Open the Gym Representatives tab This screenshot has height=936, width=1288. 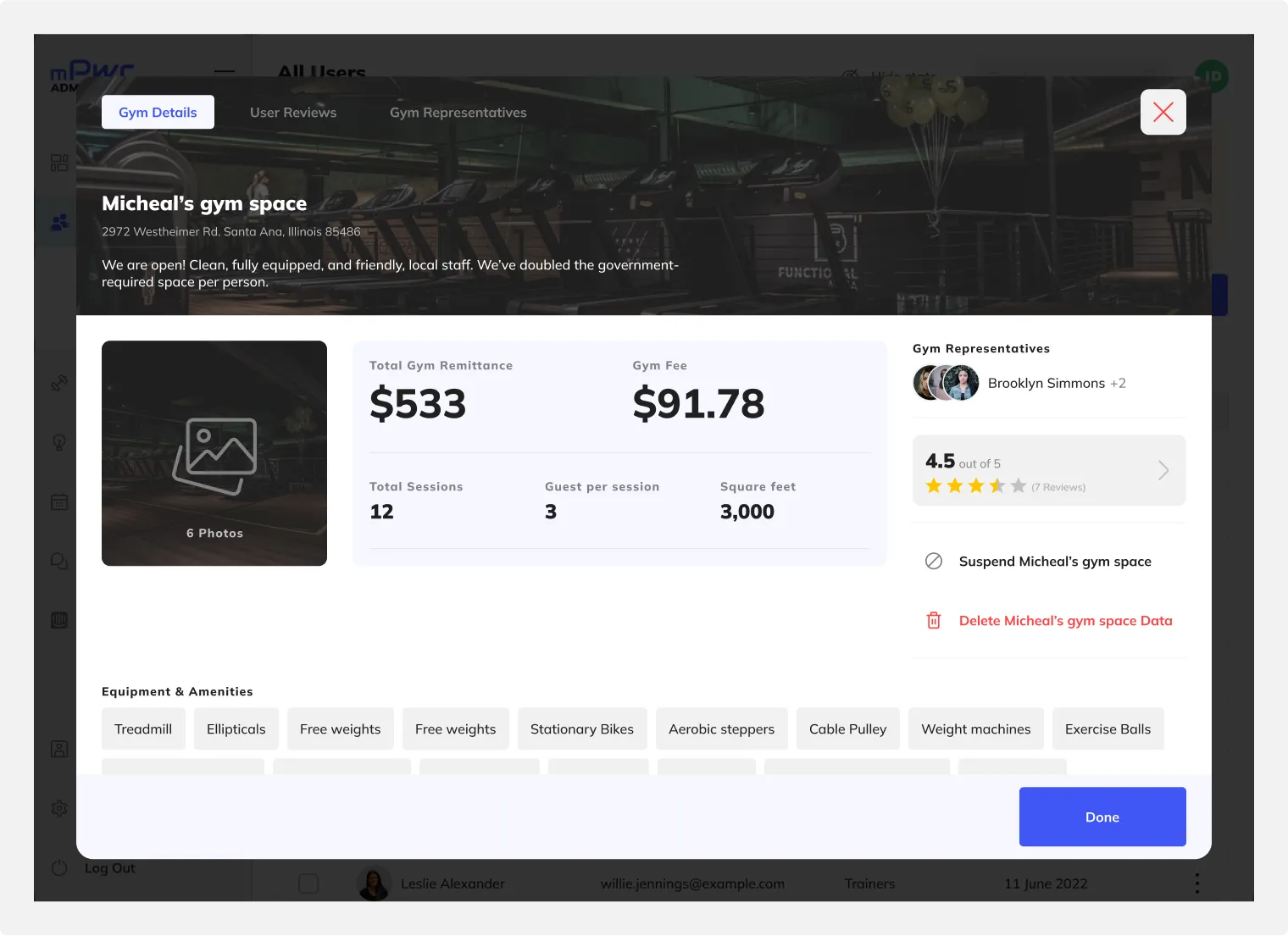(x=458, y=112)
